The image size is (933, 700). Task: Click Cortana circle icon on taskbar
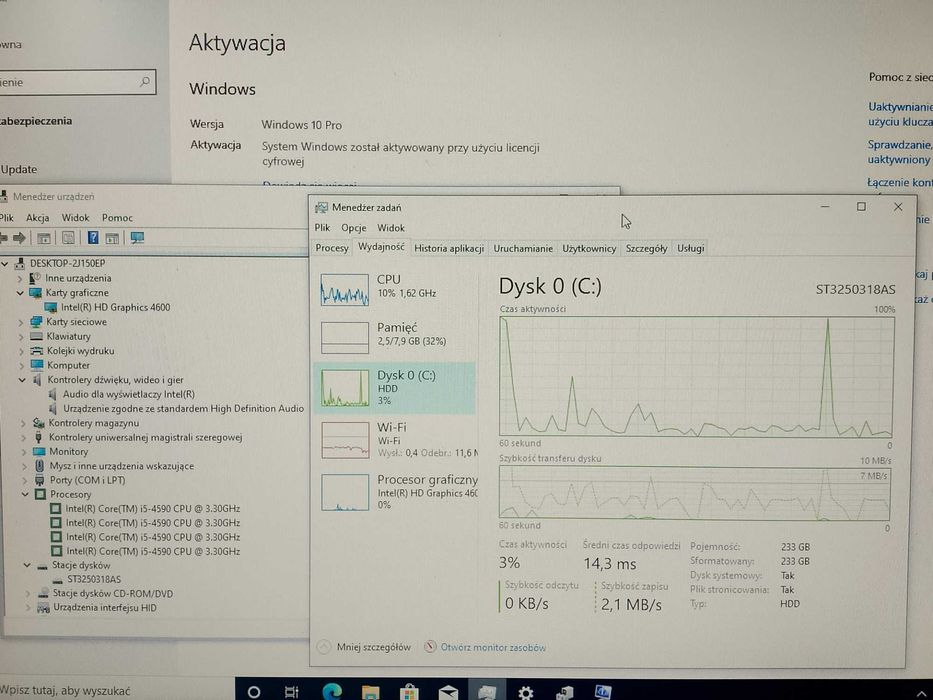[x=253, y=692]
